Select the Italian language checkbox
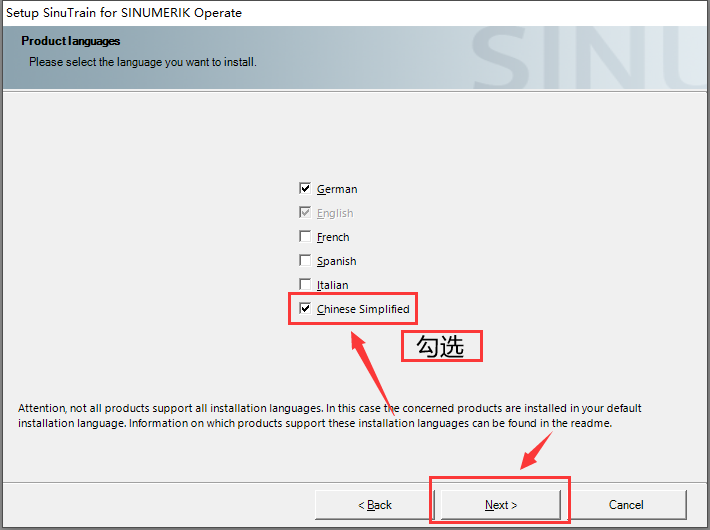Viewport: 710px width, 530px height. [x=305, y=284]
